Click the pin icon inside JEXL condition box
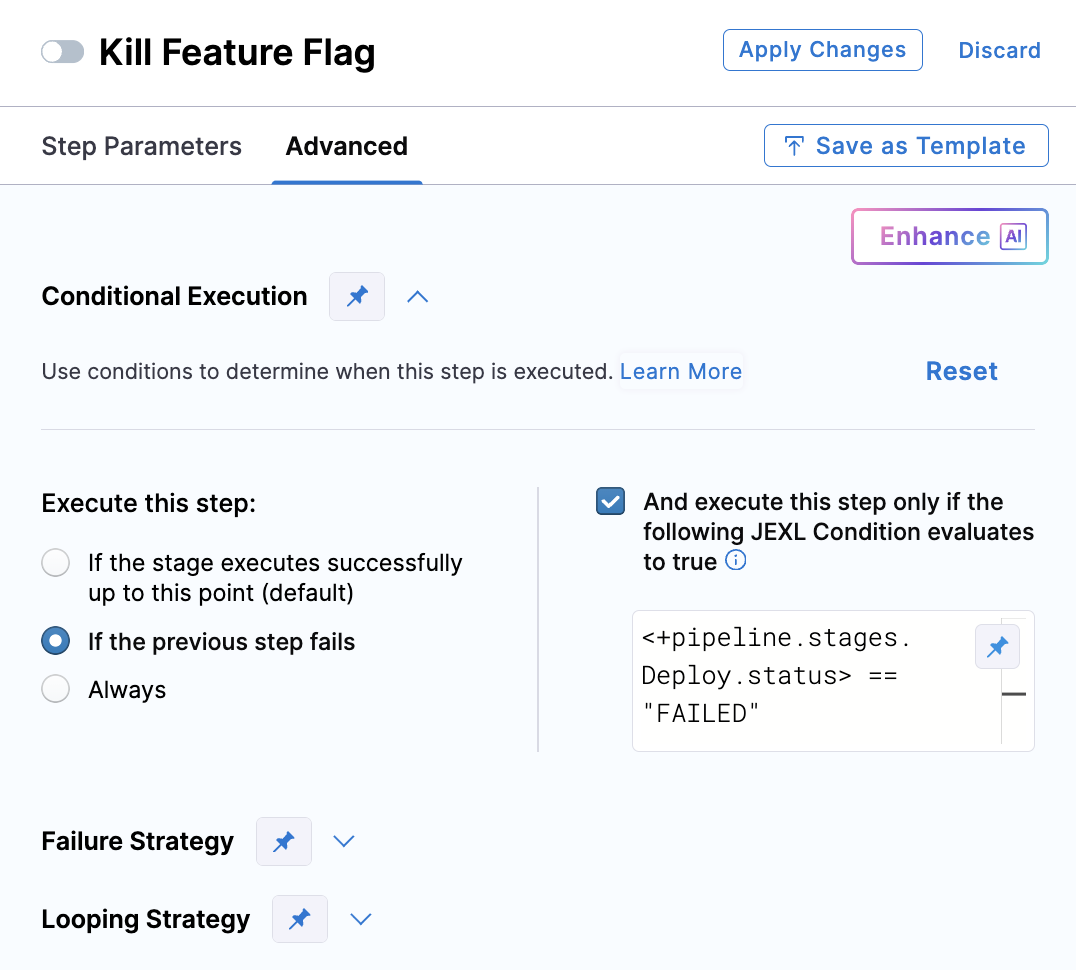This screenshot has height=970, width=1076. click(997, 648)
